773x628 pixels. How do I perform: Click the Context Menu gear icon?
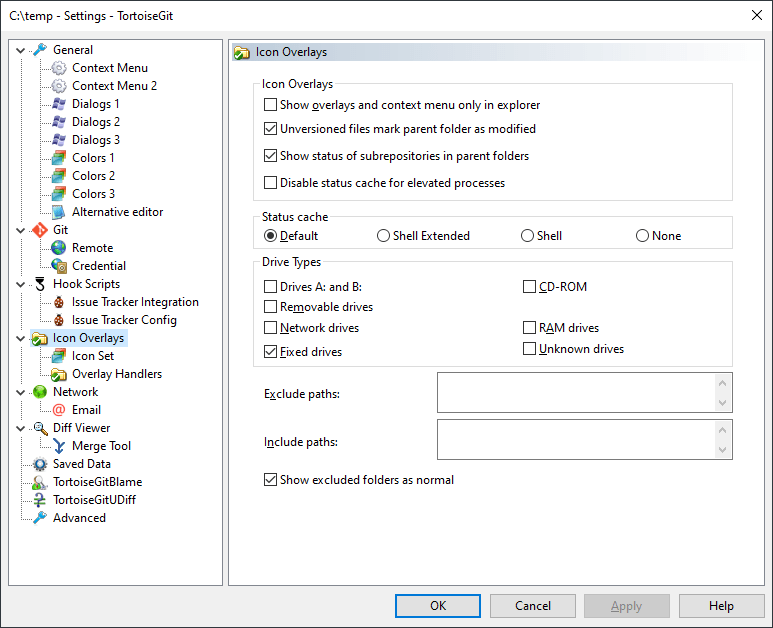click(x=59, y=68)
